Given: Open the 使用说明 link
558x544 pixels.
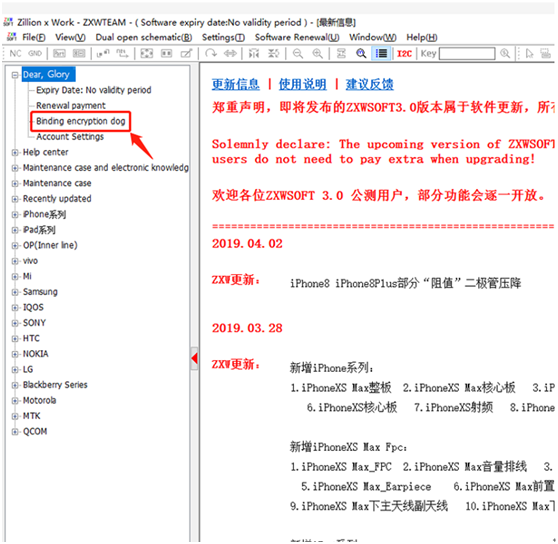Looking at the screenshot, I should point(302,84).
